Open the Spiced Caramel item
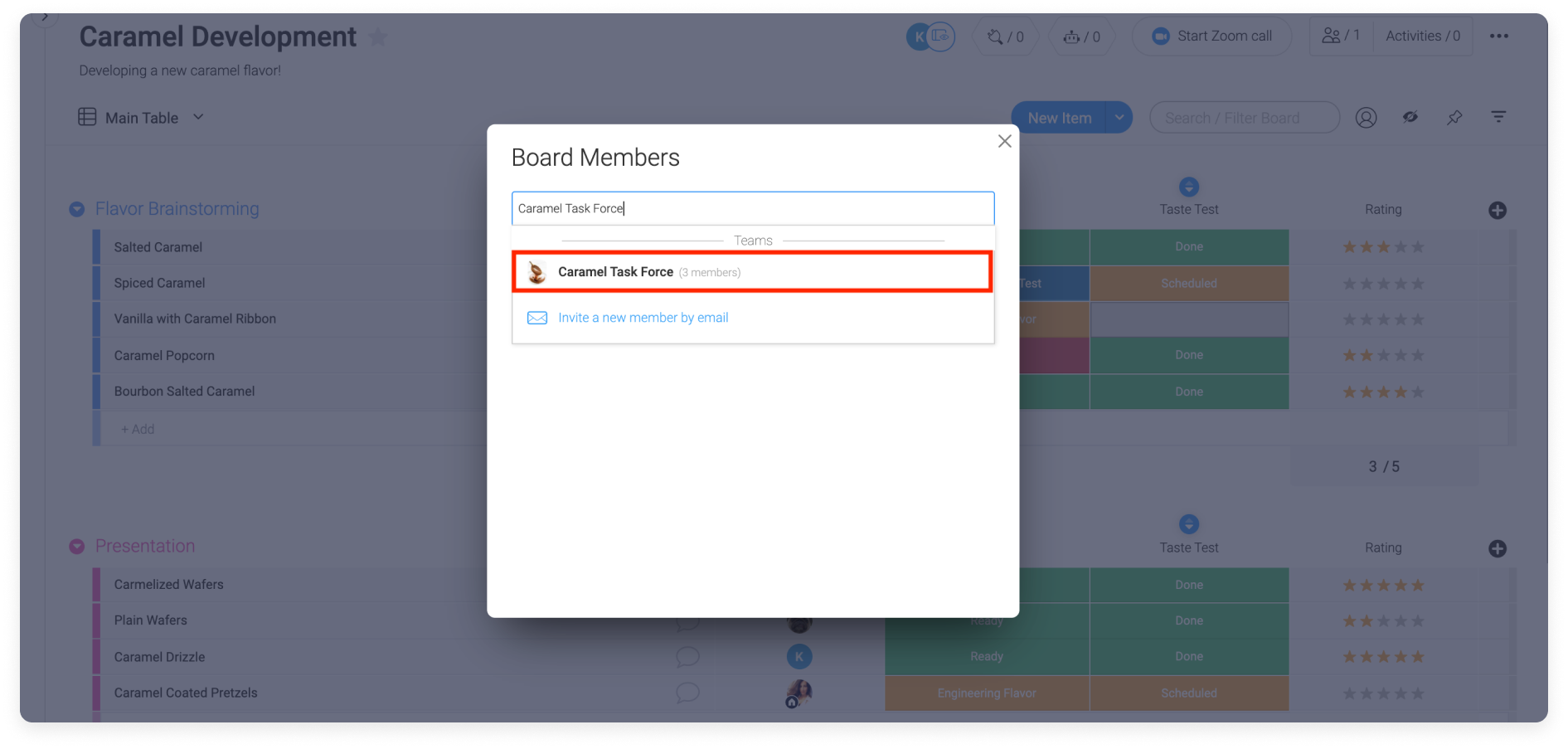Viewport: 1568px width, 749px height. pos(159,283)
